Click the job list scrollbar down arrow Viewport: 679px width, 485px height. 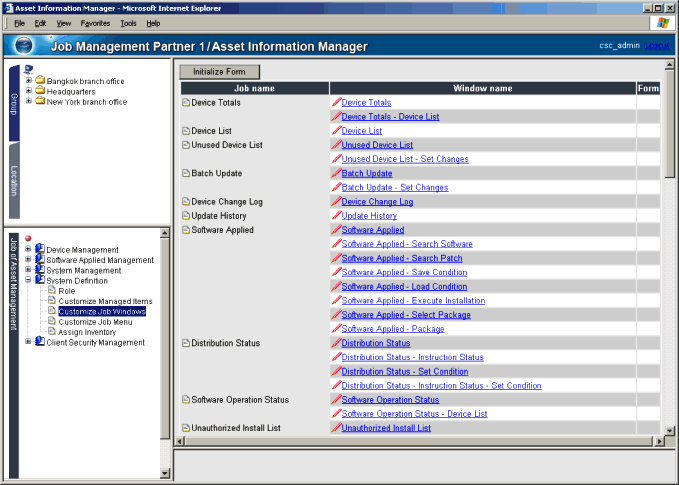point(670,431)
